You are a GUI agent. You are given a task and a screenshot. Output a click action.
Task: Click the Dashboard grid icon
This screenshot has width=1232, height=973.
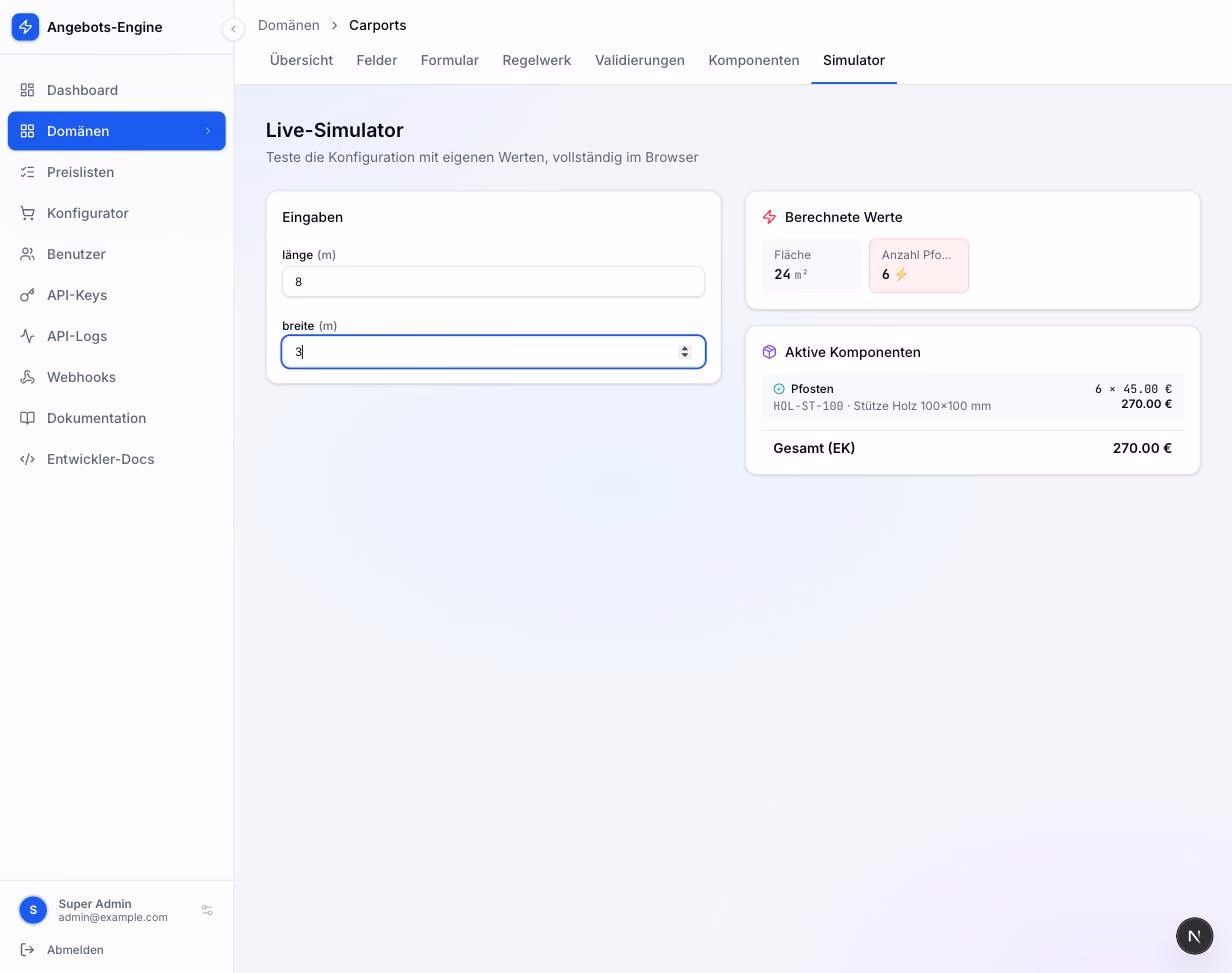(28, 90)
